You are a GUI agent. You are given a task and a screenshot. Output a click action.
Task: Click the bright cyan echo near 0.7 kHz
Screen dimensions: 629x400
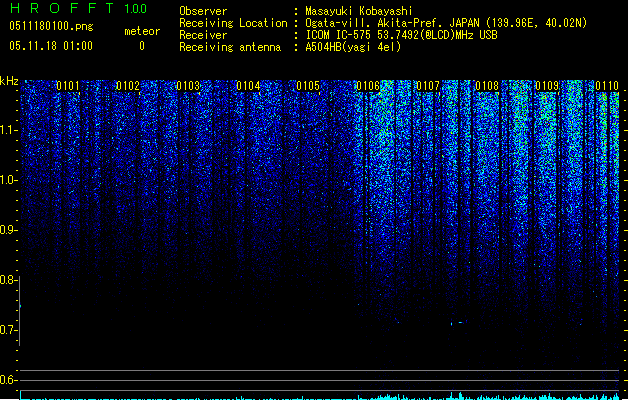(x=459, y=323)
